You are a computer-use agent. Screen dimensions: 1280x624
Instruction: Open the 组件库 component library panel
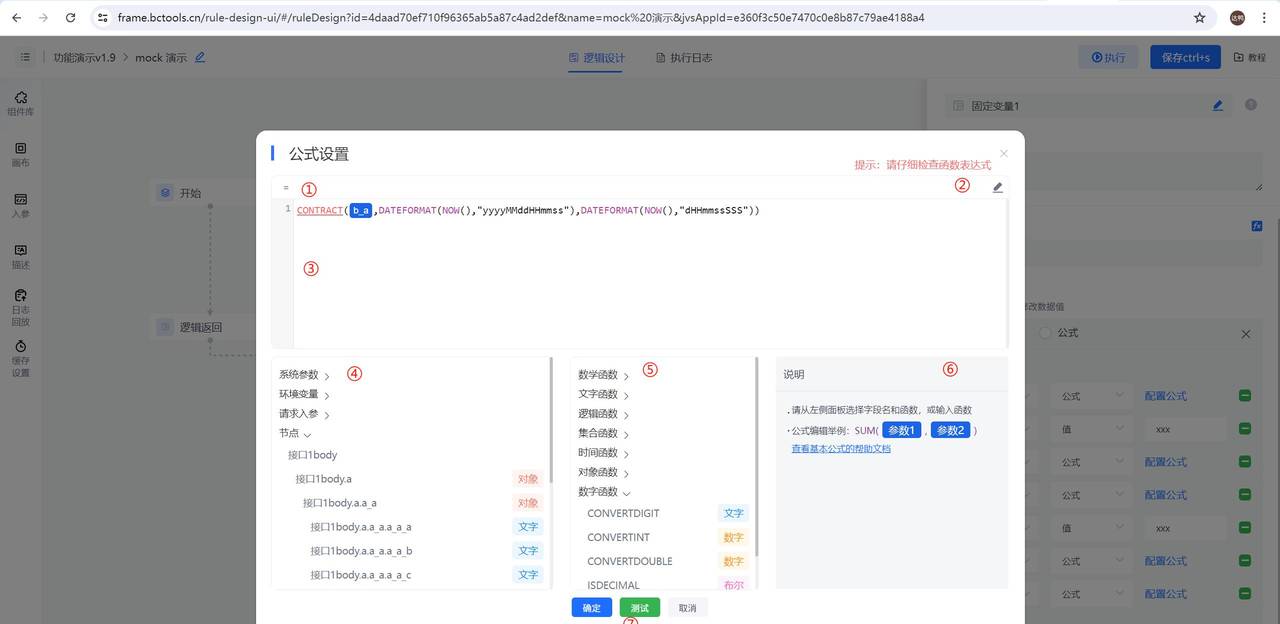[x=20, y=103]
